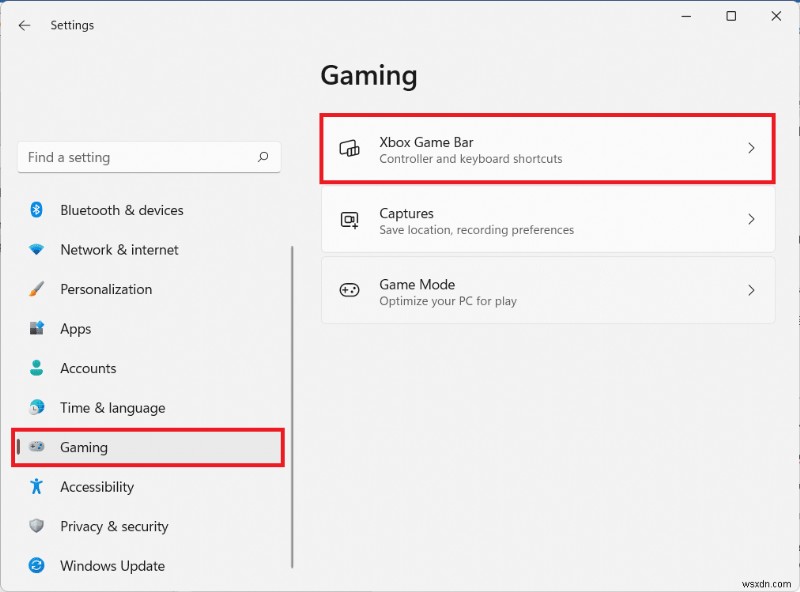Click the Accounts person icon
800x592 pixels.
pos(37,368)
